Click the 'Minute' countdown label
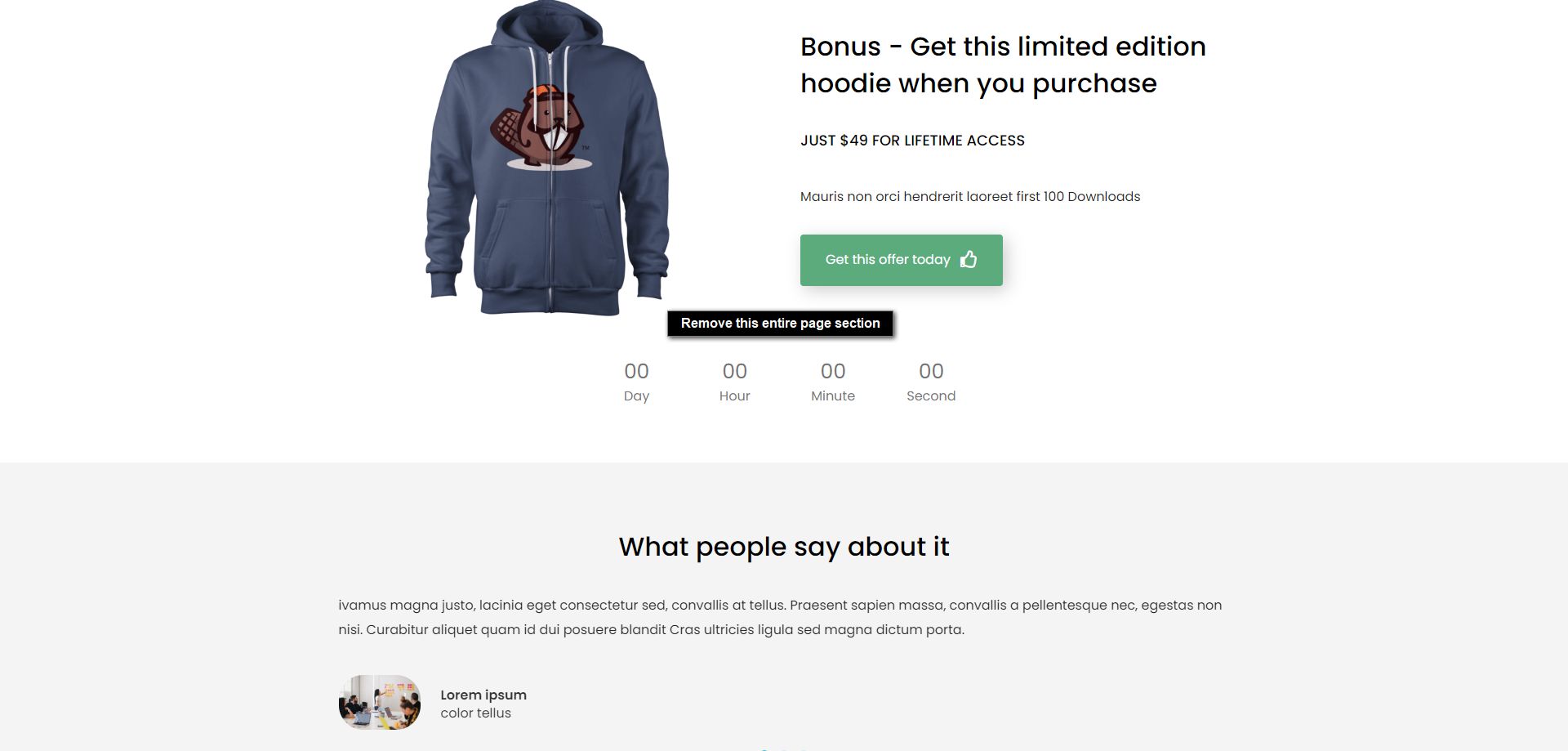Image resolution: width=1568 pixels, height=751 pixels. pos(833,396)
